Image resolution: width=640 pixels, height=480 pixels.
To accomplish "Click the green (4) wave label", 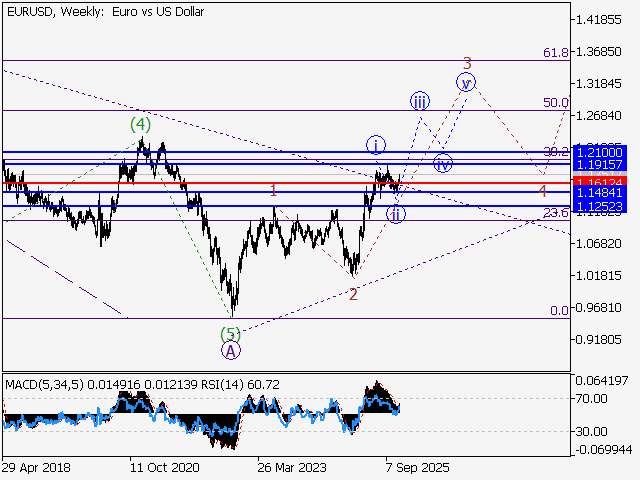I will tap(141, 125).
